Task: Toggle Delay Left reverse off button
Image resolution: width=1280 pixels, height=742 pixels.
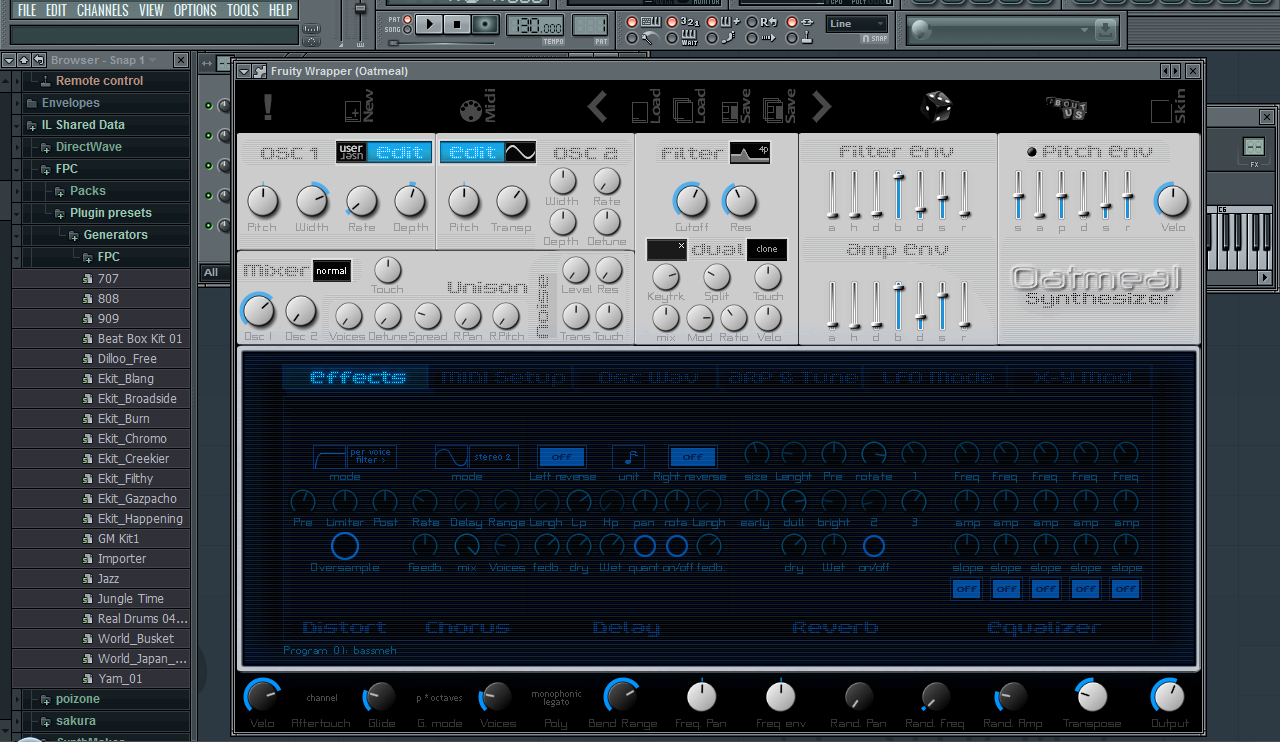Action: point(562,457)
